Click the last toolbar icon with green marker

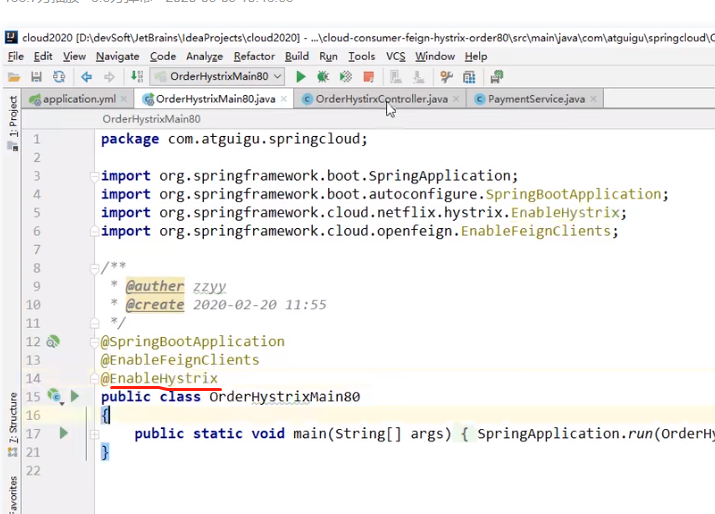497,77
